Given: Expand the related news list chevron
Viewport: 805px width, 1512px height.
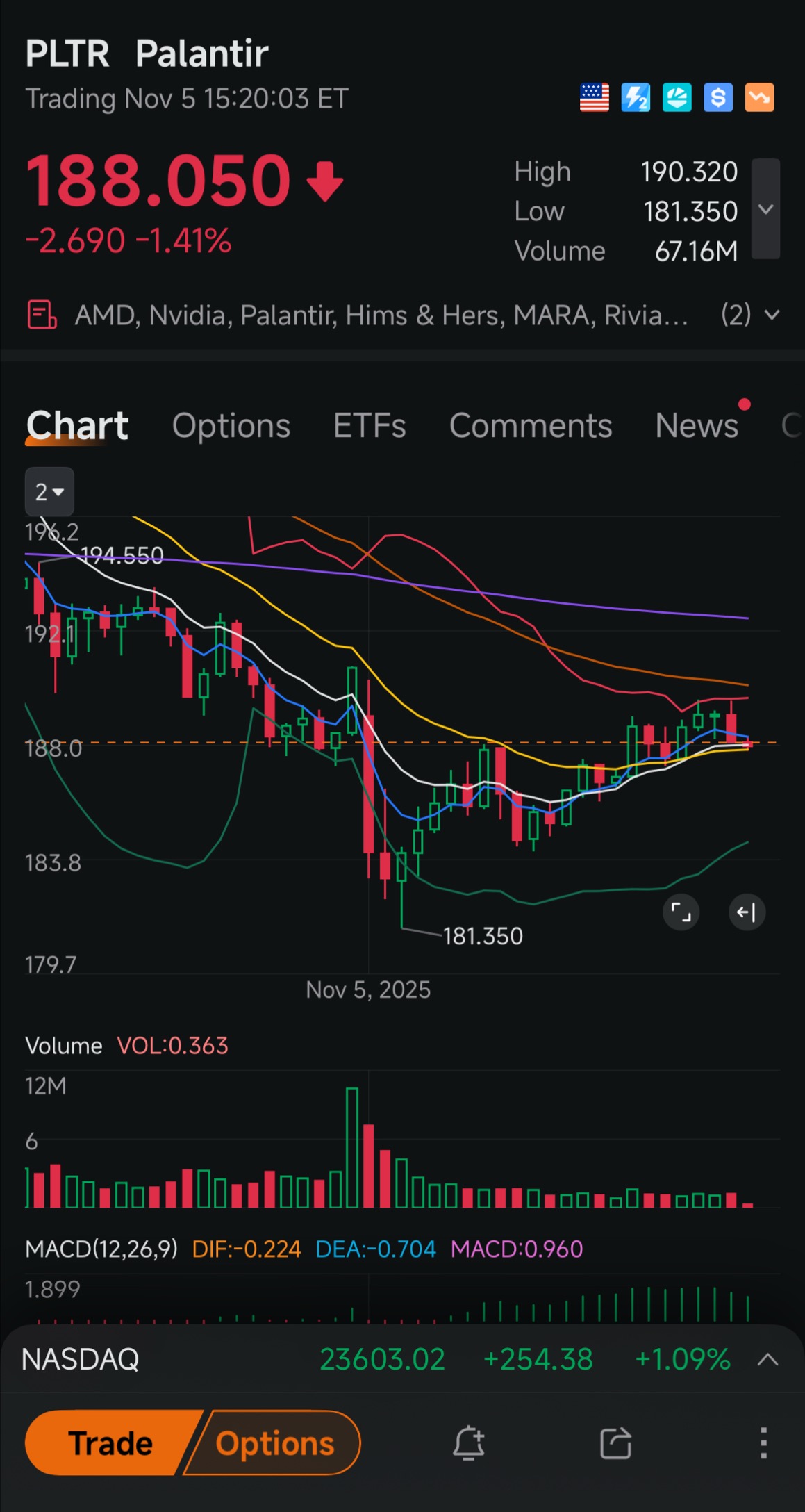Looking at the screenshot, I should pos(772,315).
